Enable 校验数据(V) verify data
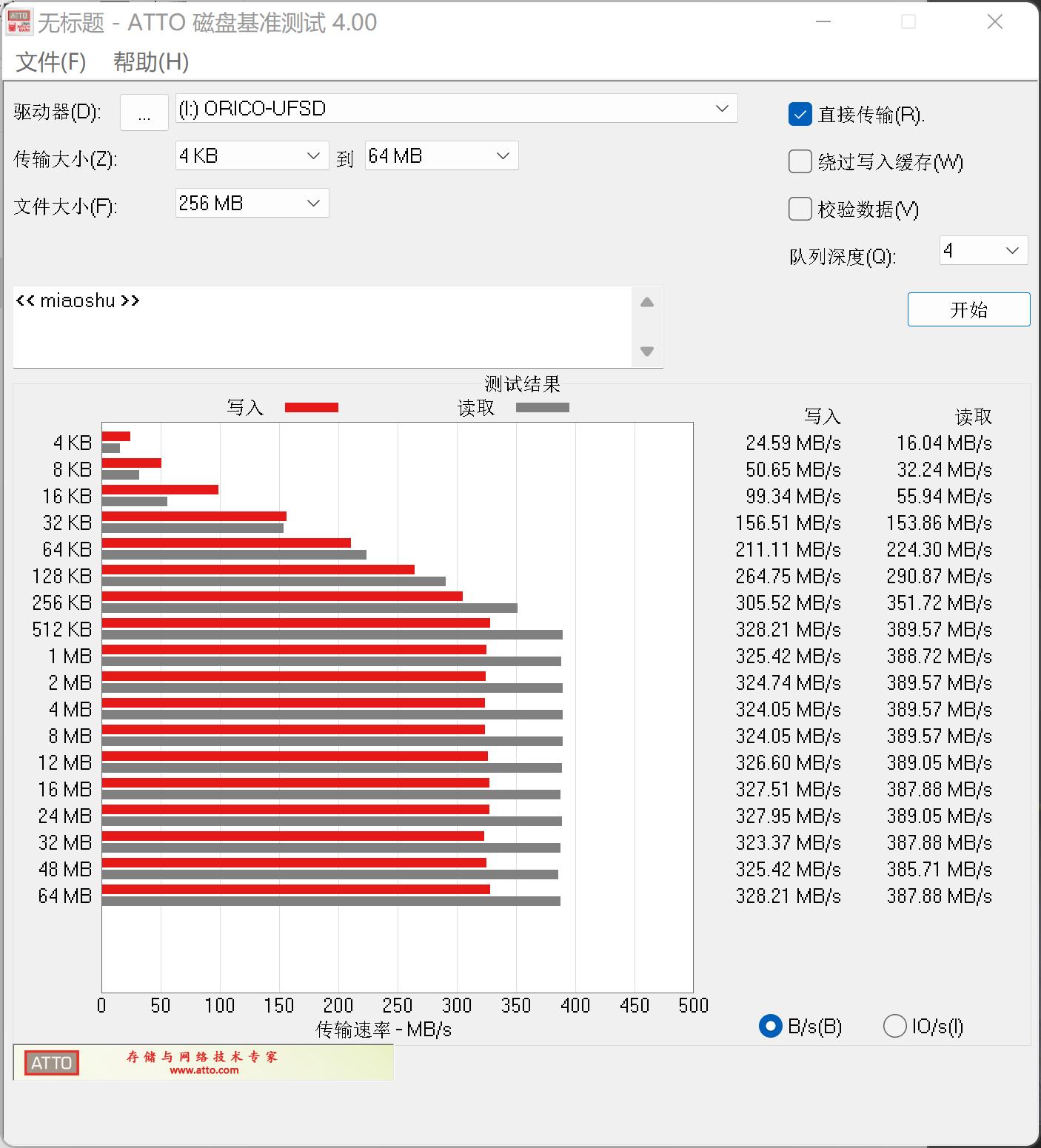 800,209
